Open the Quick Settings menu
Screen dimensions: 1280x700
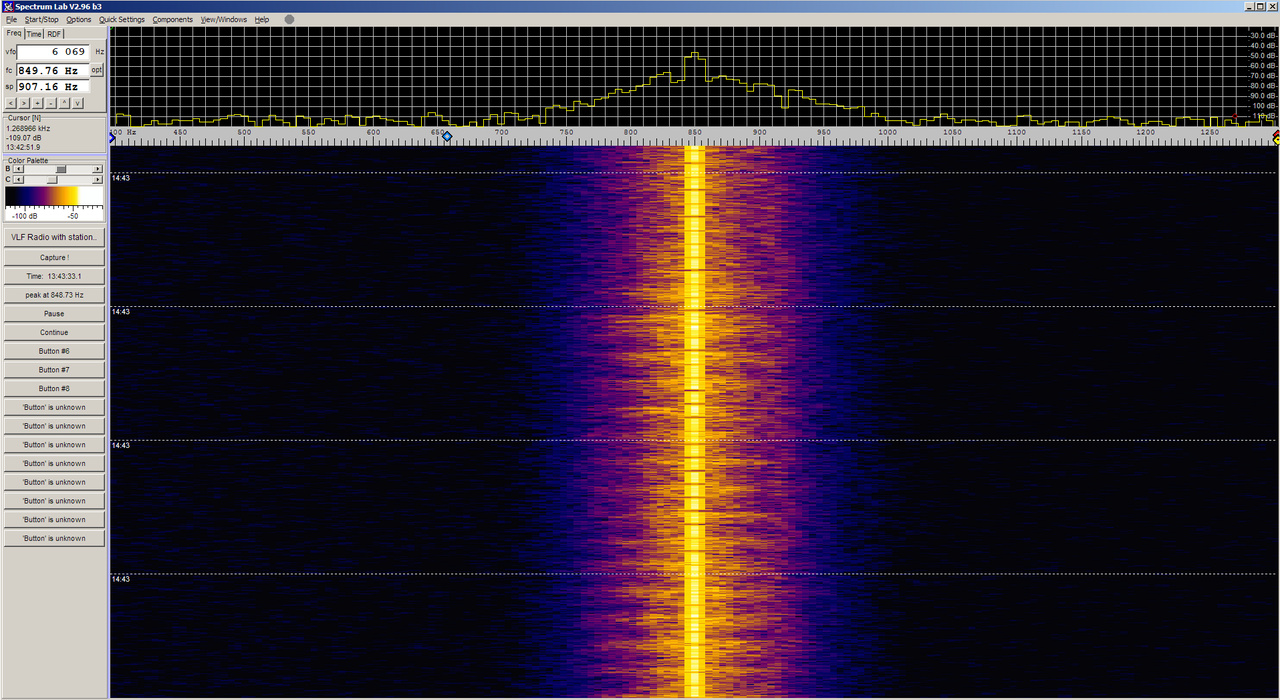pyautogui.click(x=121, y=19)
